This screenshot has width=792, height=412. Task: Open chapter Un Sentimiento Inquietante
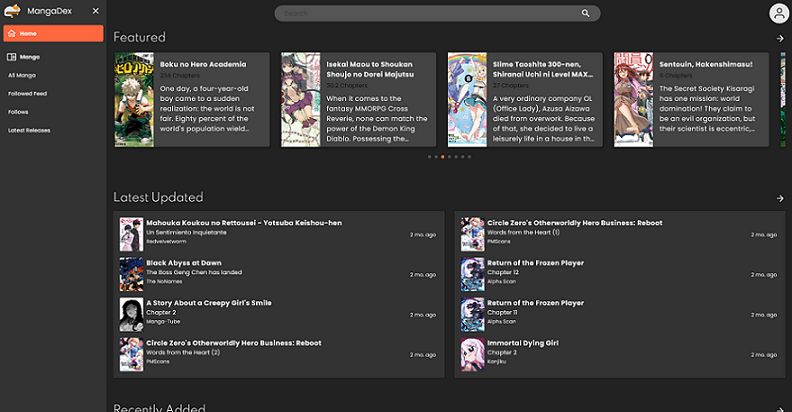[186, 232]
